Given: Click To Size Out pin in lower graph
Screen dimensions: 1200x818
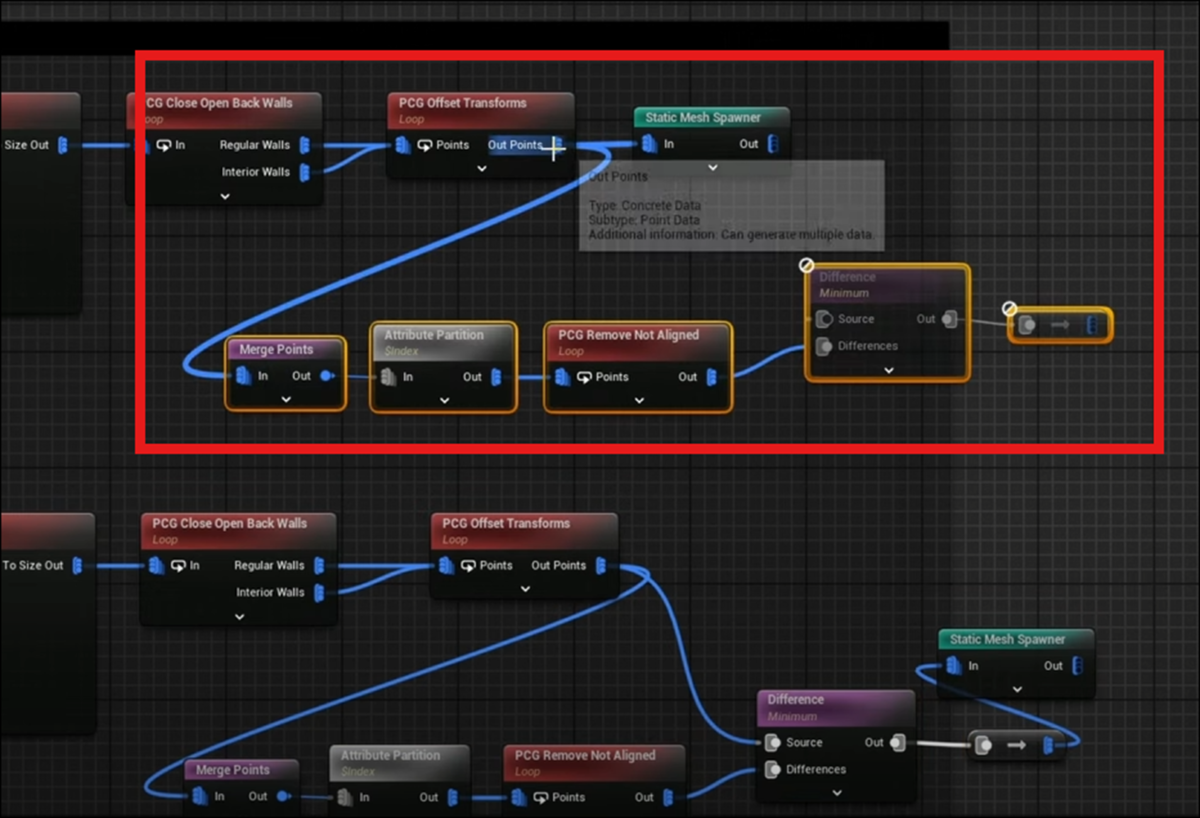Looking at the screenshot, I should [x=76, y=565].
